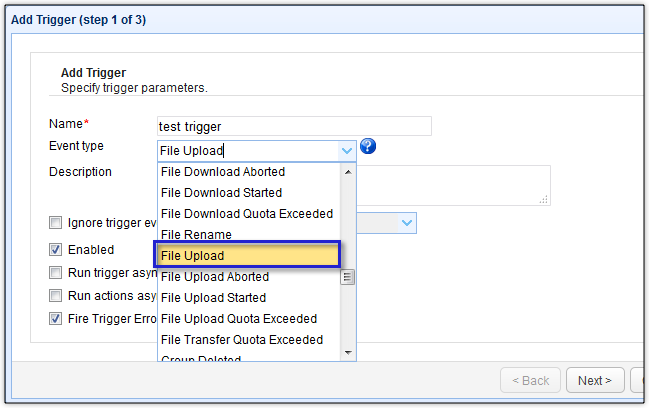This screenshot has width=649, height=408.
Task: Select File Download Aborted from list
Action: tap(223, 172)
